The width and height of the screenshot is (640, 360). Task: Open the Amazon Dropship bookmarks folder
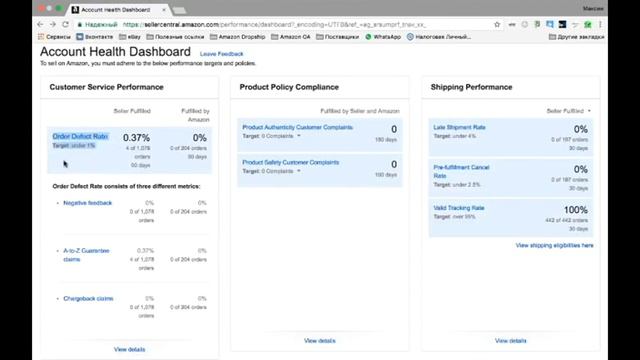238,37
